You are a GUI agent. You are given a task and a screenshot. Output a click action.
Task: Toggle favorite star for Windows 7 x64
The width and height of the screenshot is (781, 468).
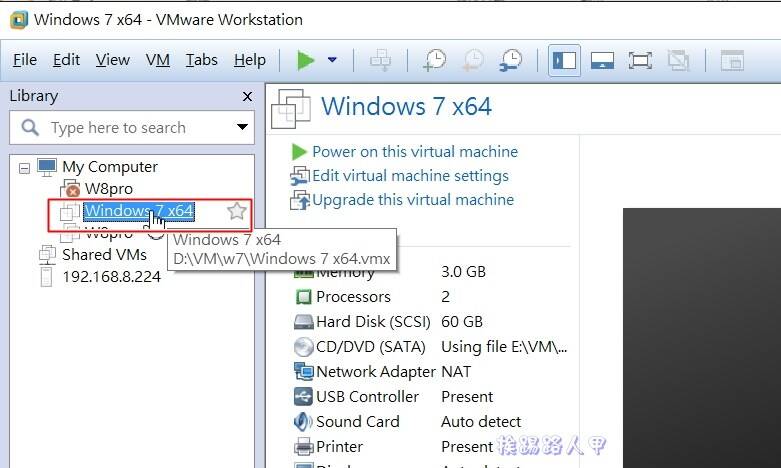[237, 211]
